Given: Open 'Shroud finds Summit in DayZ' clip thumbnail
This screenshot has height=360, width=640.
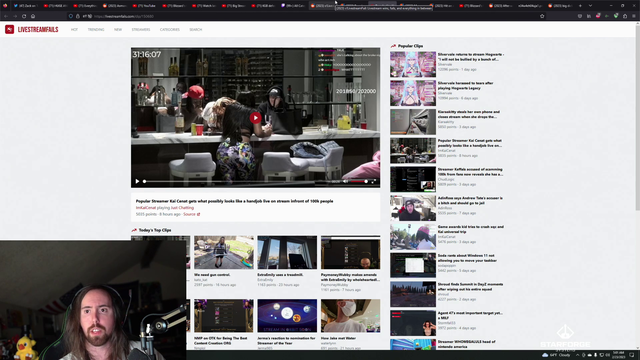Looking at the screenshot, I should (413, 294).
